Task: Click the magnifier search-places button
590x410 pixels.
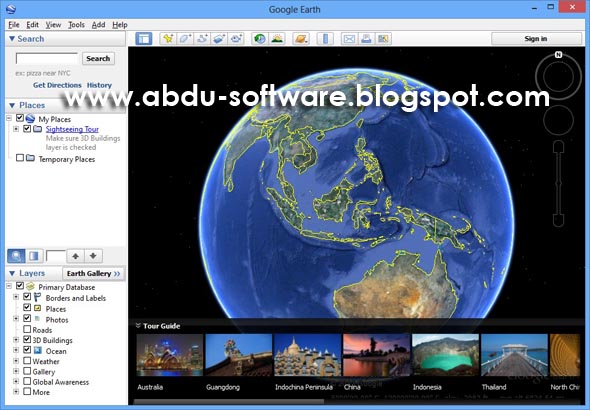Action: 16,256
